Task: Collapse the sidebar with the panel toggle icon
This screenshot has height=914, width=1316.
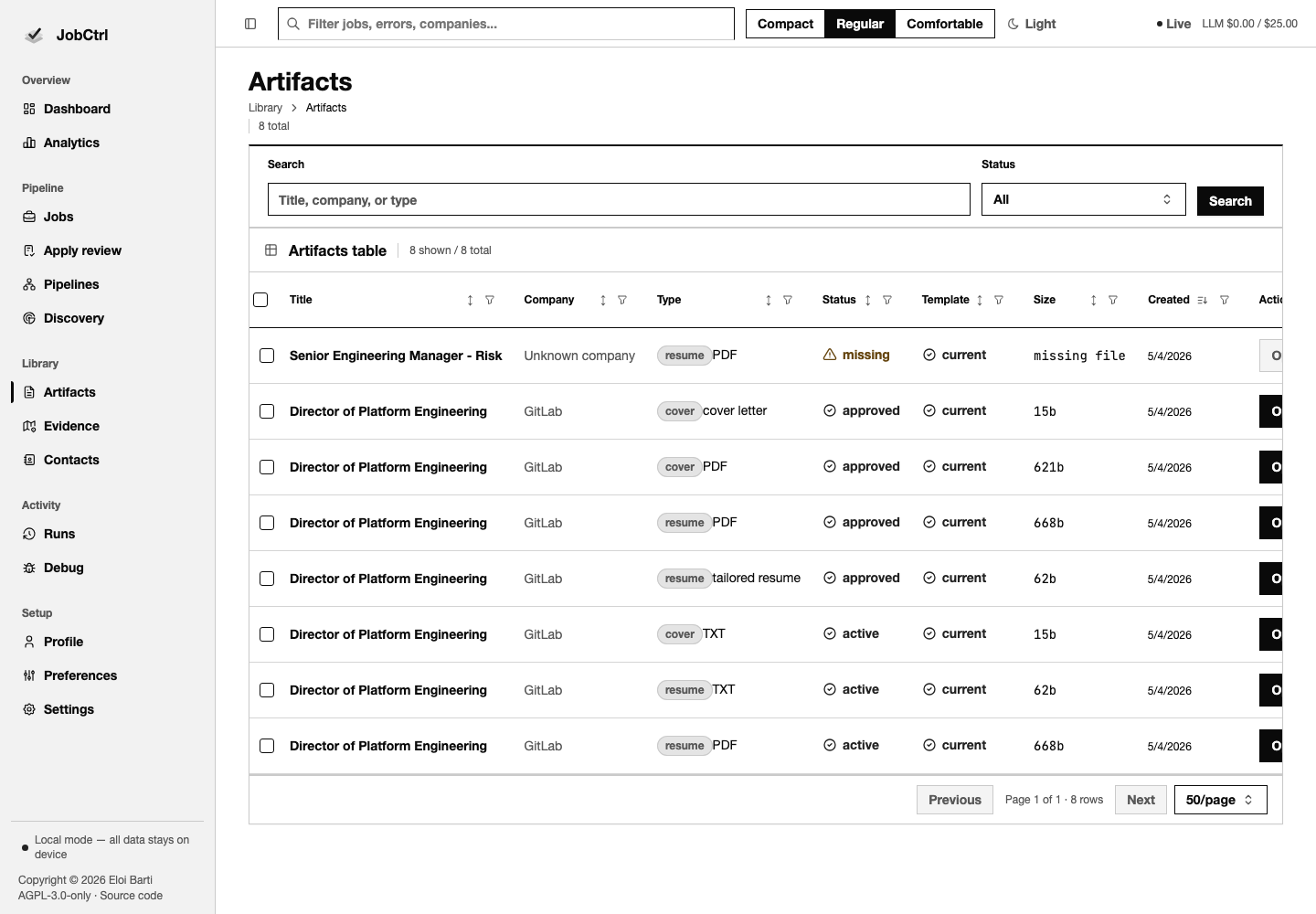Action: tap(250, 24)
